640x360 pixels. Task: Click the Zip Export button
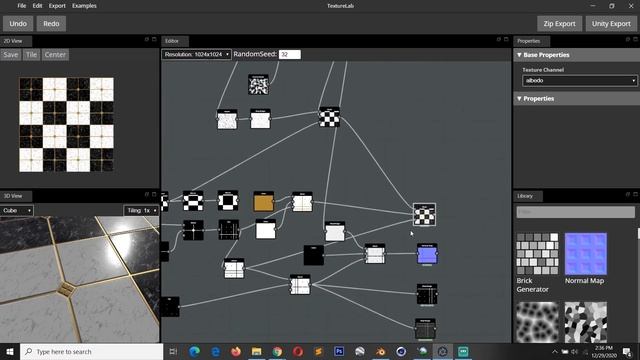pos(559,24)
